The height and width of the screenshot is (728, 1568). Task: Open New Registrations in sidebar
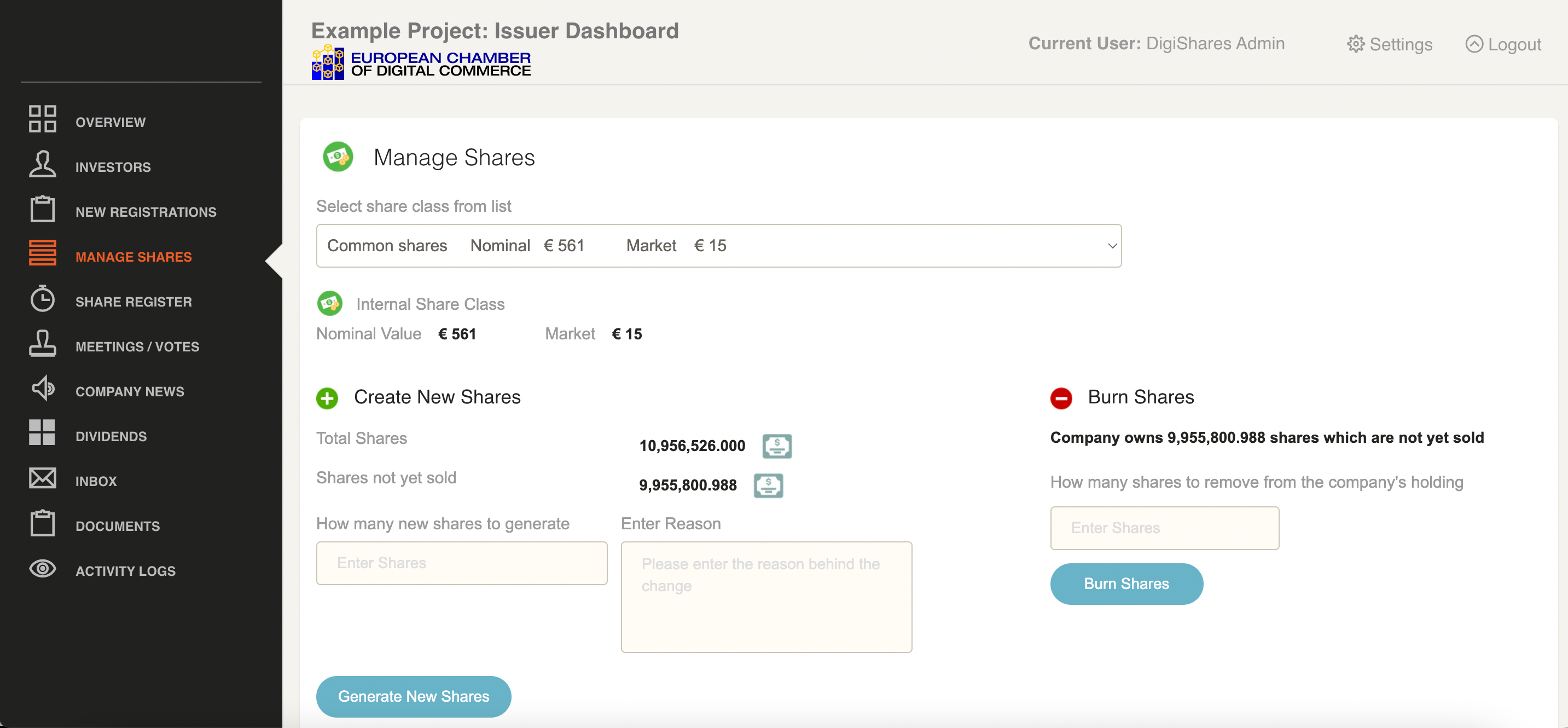click(146, 212)
